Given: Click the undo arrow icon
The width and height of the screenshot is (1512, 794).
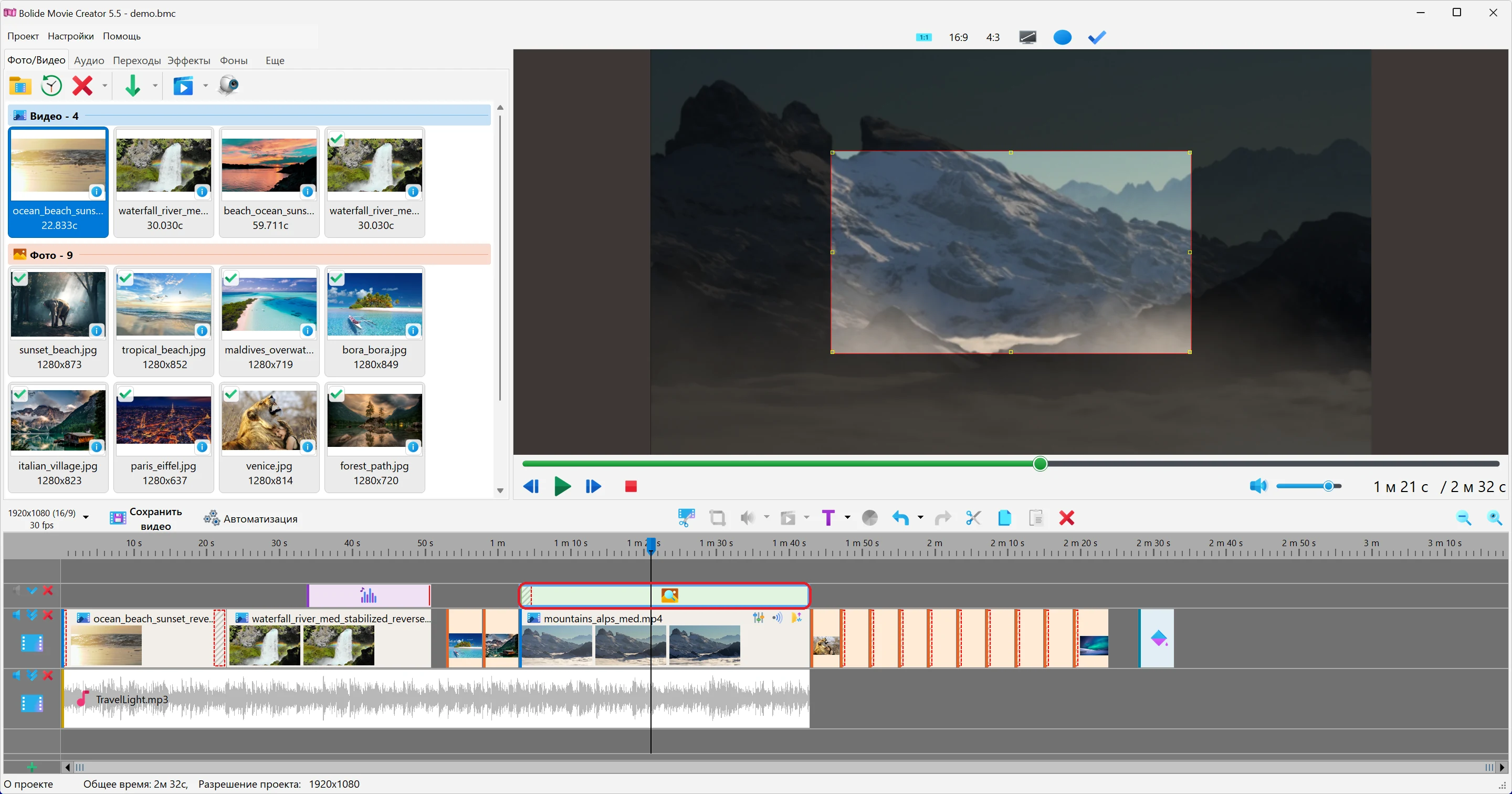Looking at the screenshot, I should coord(900,518).
